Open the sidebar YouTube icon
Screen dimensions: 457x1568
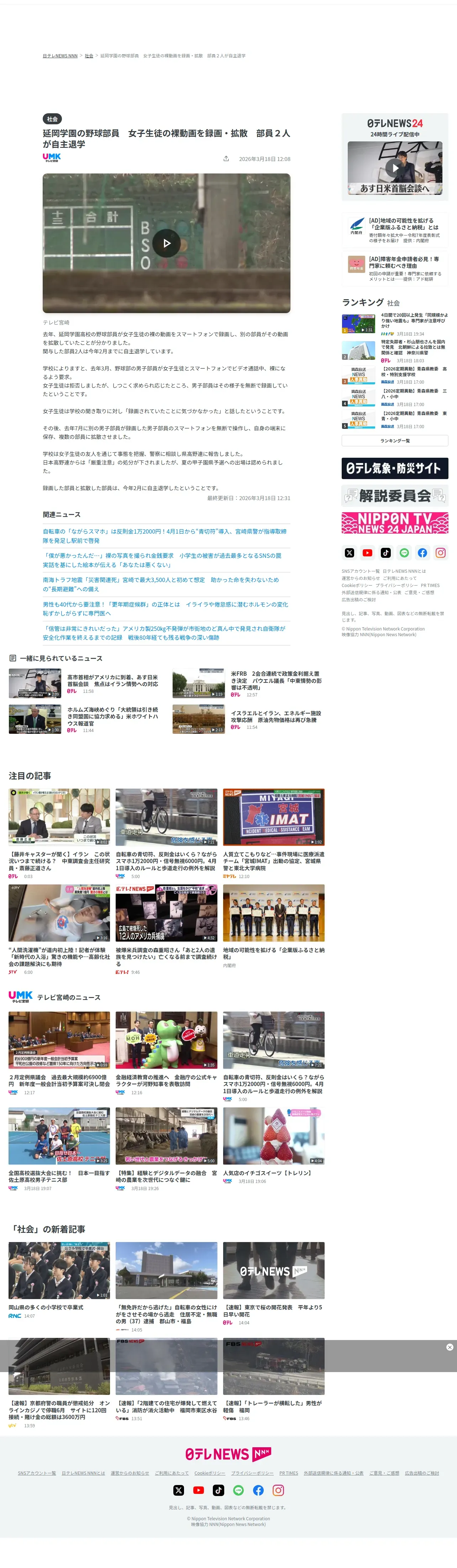pyautogui.click(x=368, y=553)
